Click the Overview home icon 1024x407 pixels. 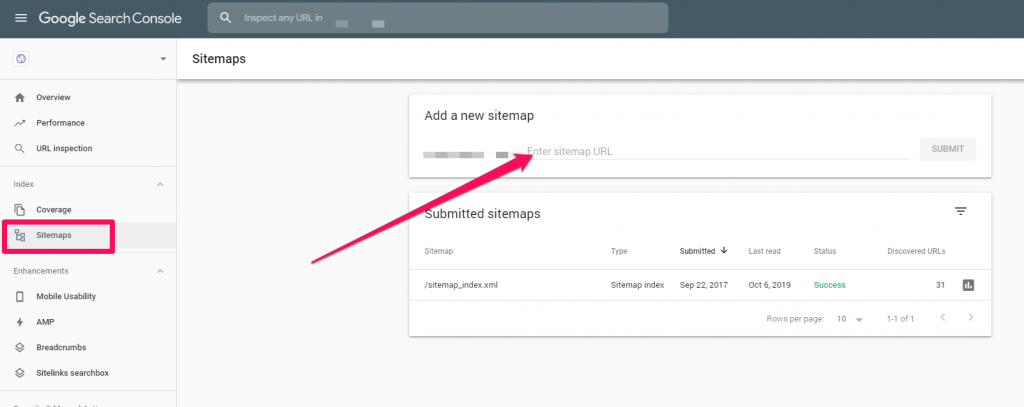(x=20, y=97)
